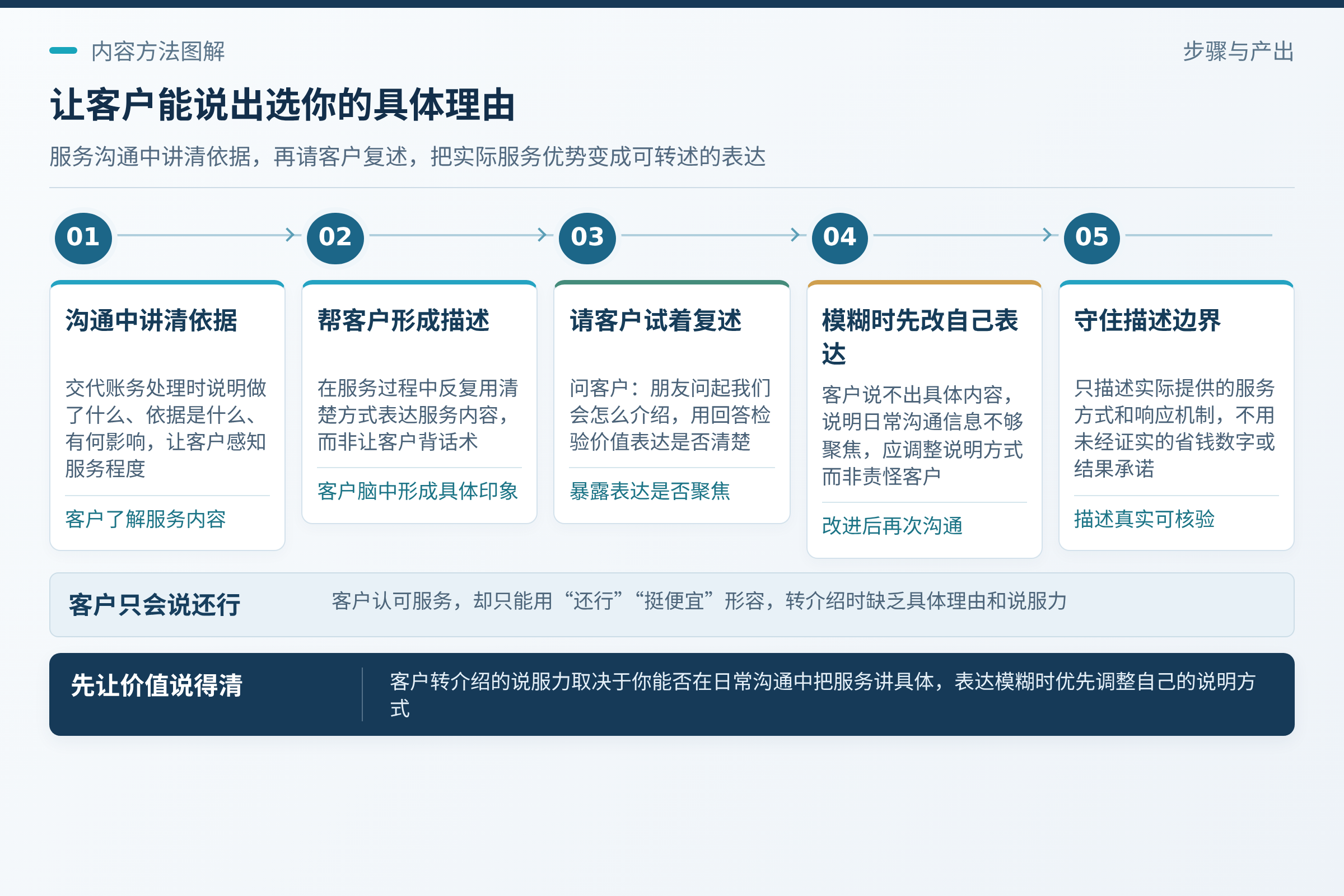Click the output text 改进后再次沟通
The width and height of the screenshot is (1344, 896).
(892, 526)
